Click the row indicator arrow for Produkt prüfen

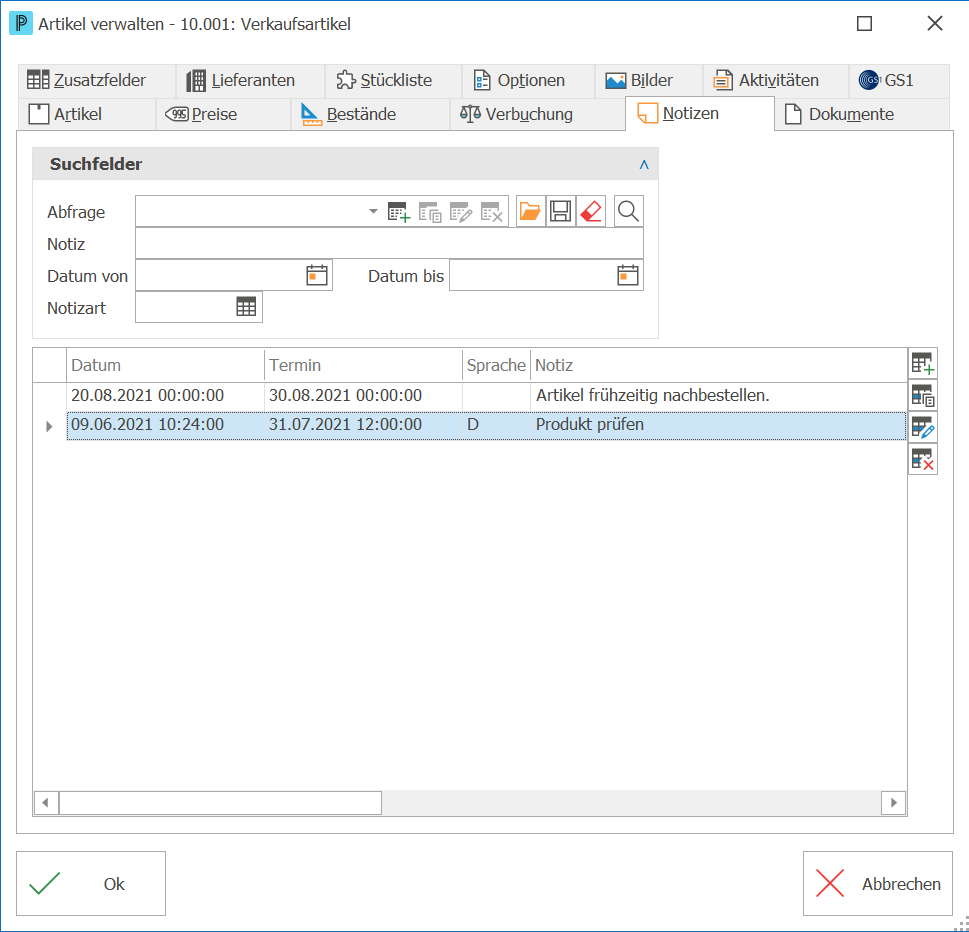pyautogui.click(x=49, y=426)
